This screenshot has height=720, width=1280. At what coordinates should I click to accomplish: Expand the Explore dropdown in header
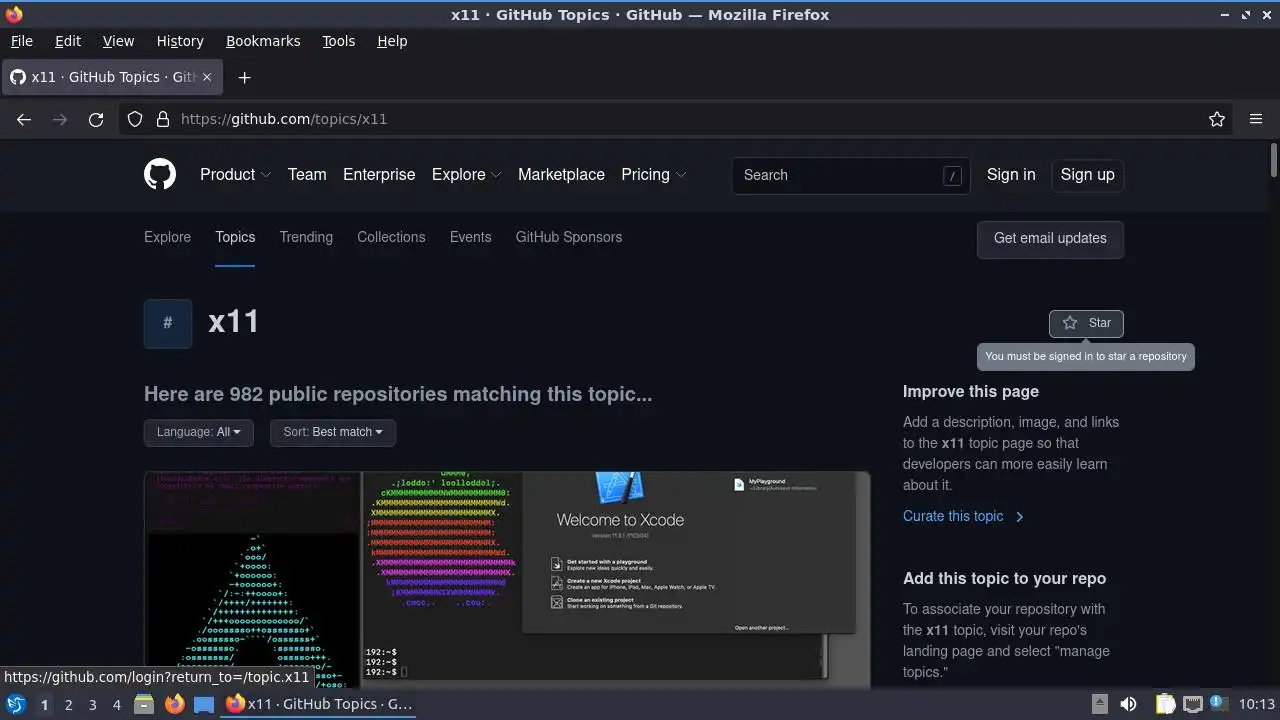[466, 174]
